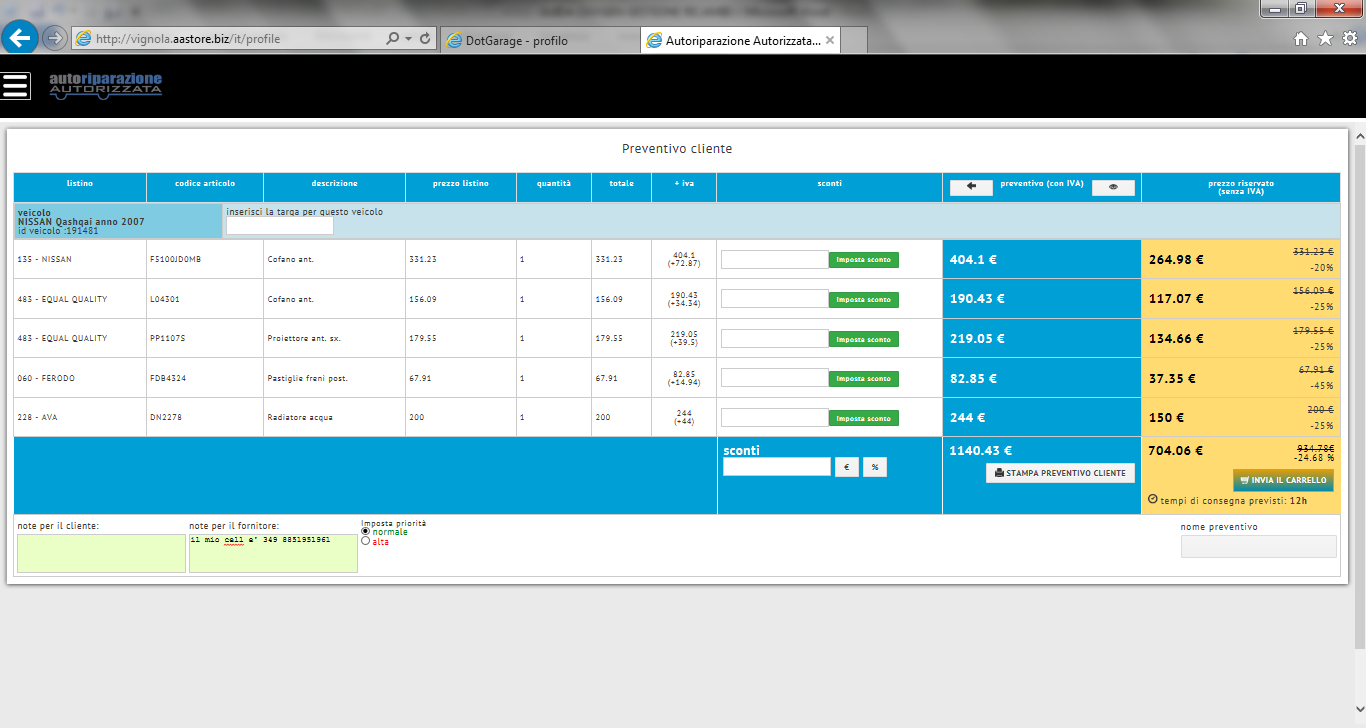Click the address bar search magnifier

393,39
